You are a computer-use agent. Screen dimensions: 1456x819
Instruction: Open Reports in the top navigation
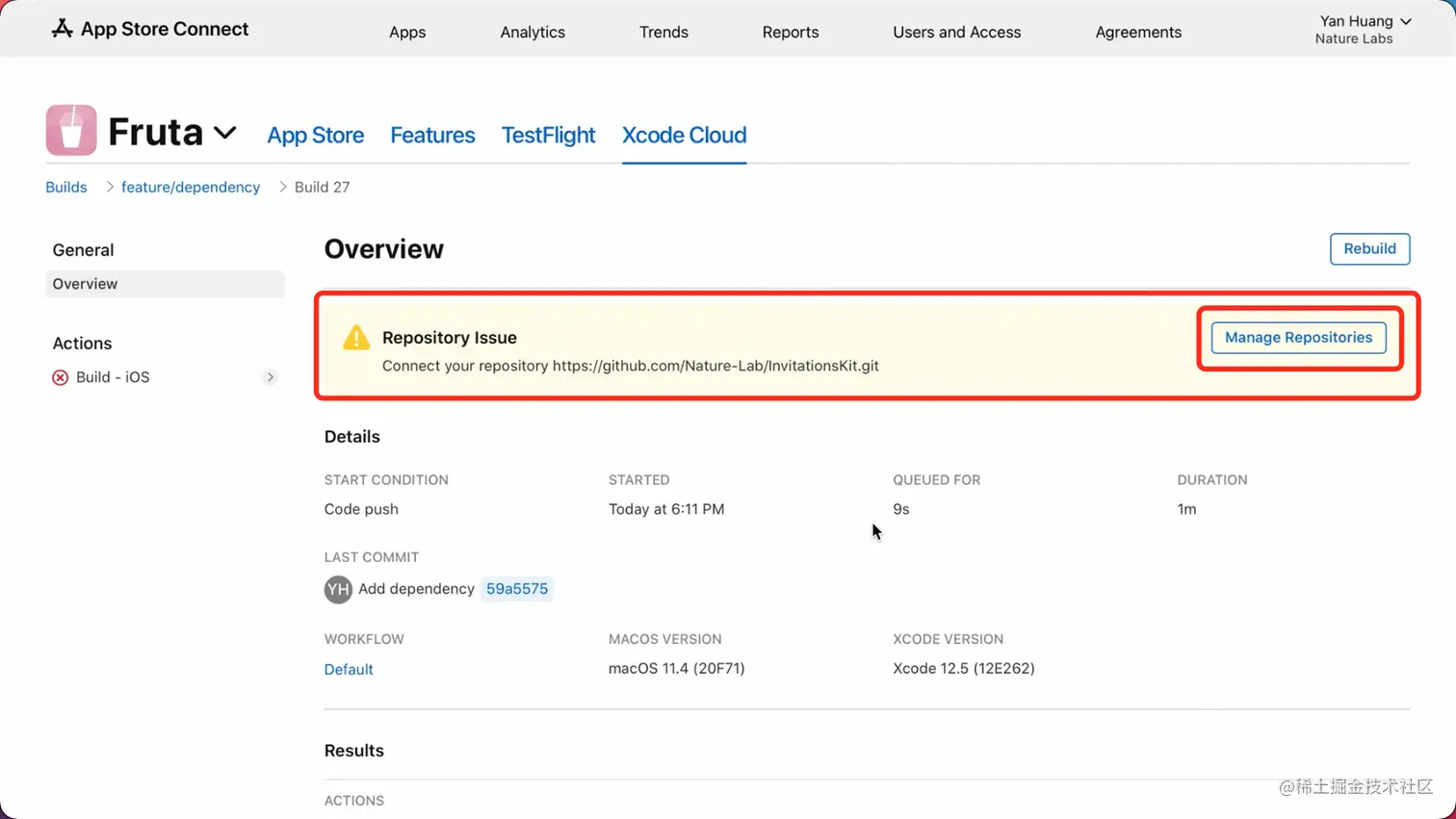pyautogui.click(x=791, y=32)
